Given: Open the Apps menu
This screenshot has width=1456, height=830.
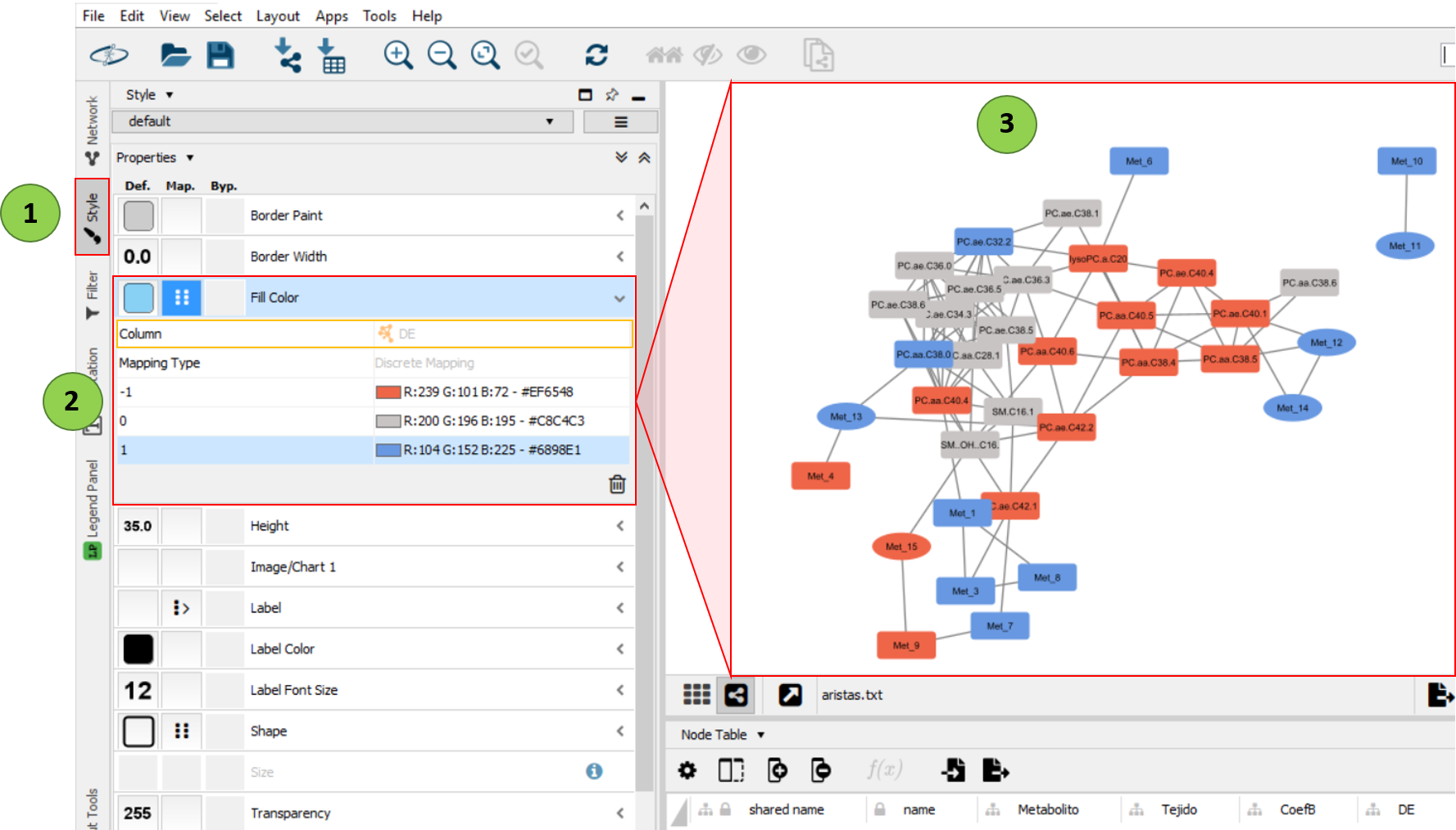Looking at the screenshot, I should pyautogui.click(x=332, y=16).
